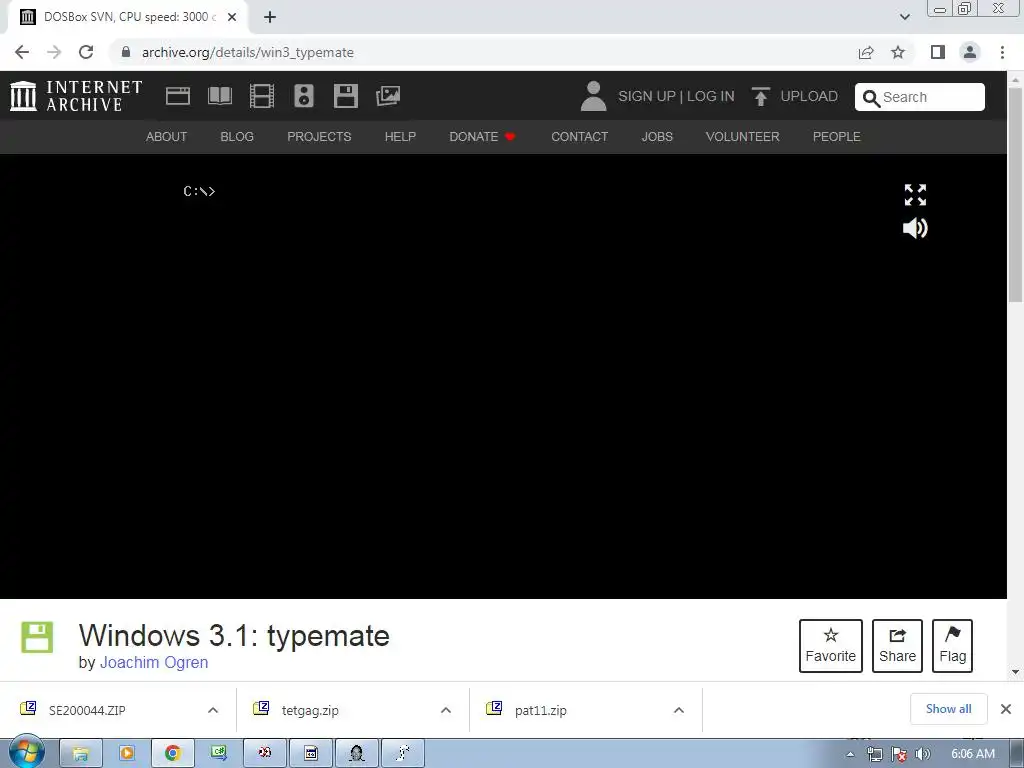Mute the emulator sound
The width and height of the screenshot is (1024, 768).
pos(915,228)
